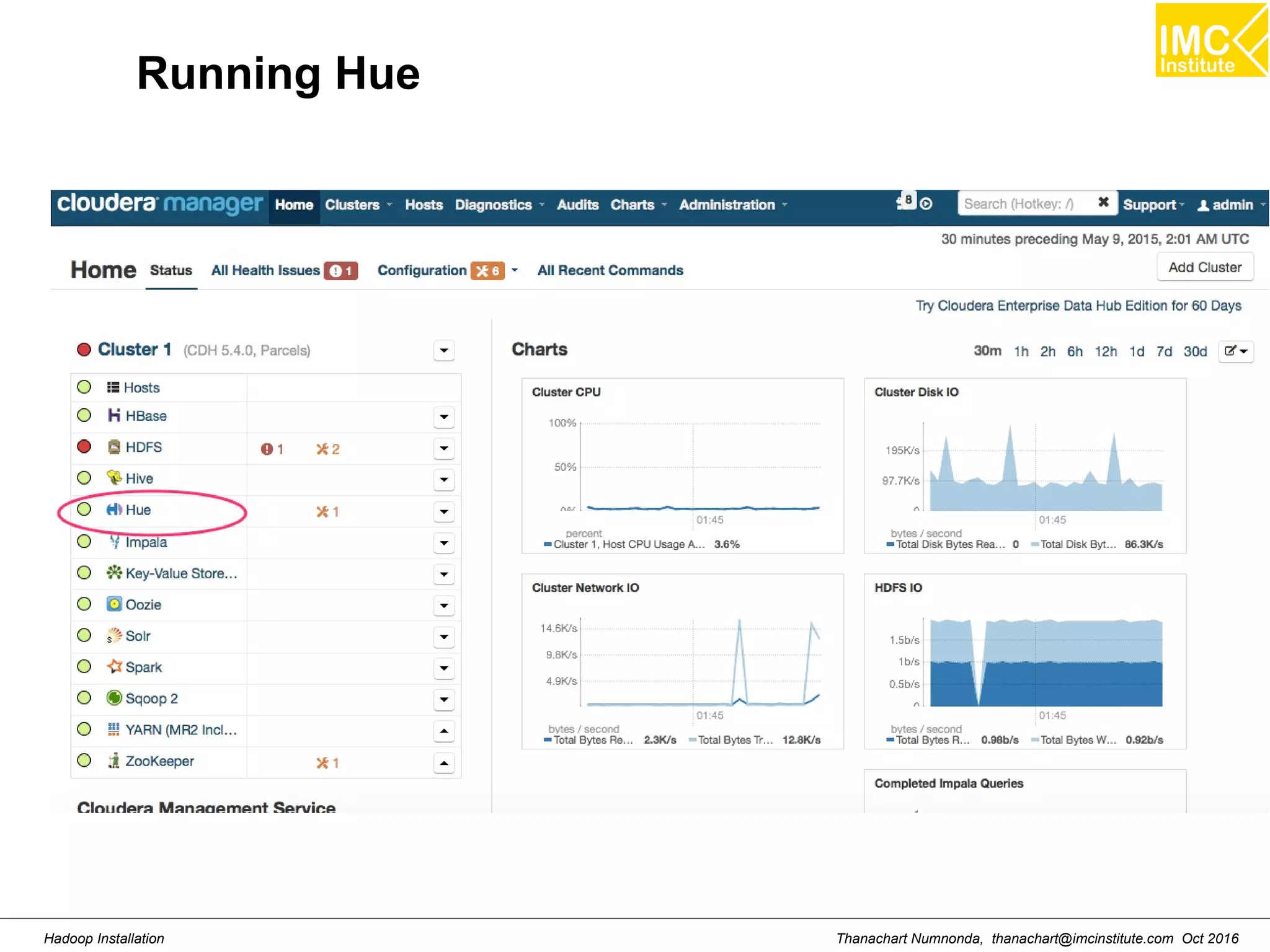The height and width of the screenshot is (952, 1270).
Task: Open the Charts menu
Action: pos(639,205)
